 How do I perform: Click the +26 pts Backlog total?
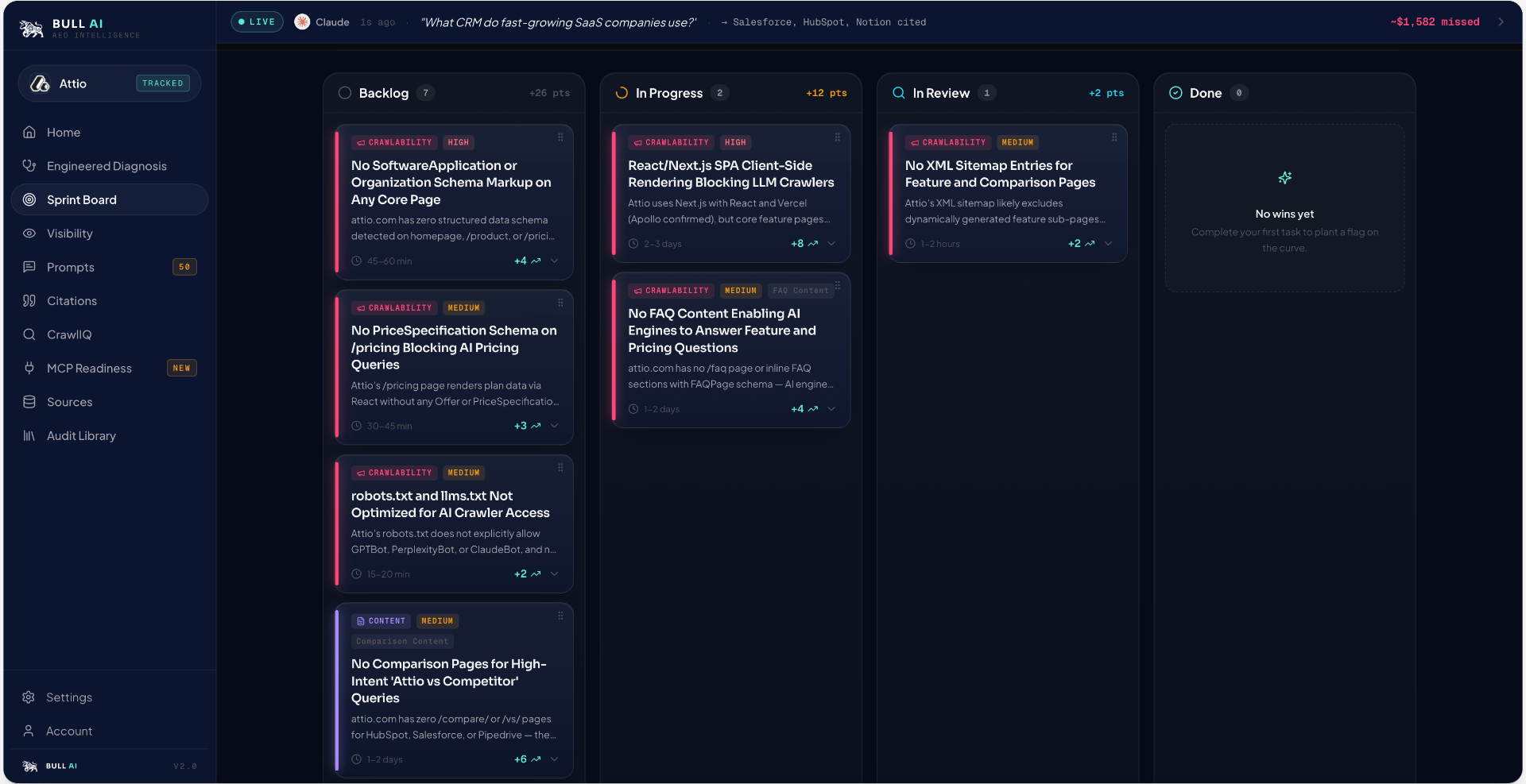(x=550, y=93)
